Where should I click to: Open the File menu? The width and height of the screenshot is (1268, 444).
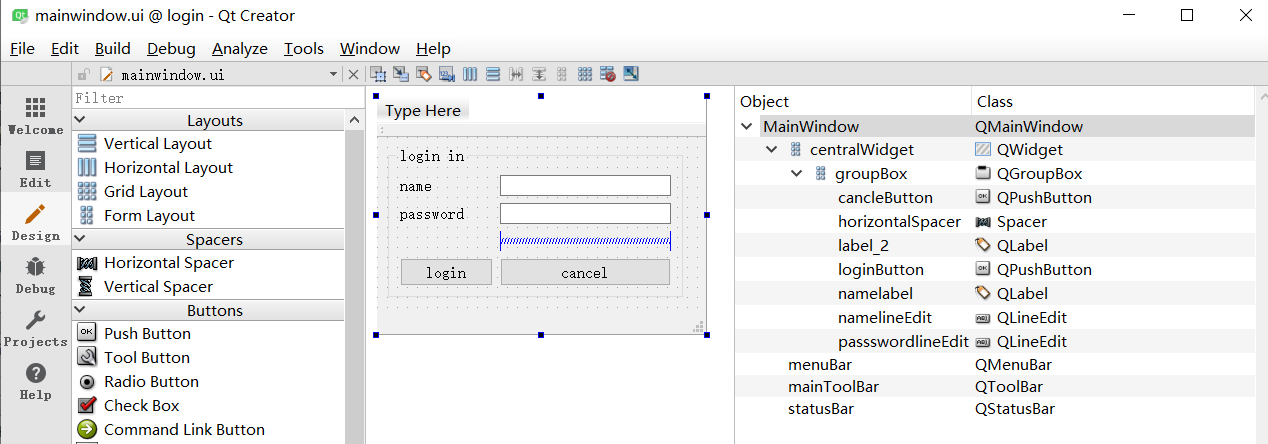(x=22, y=49)
